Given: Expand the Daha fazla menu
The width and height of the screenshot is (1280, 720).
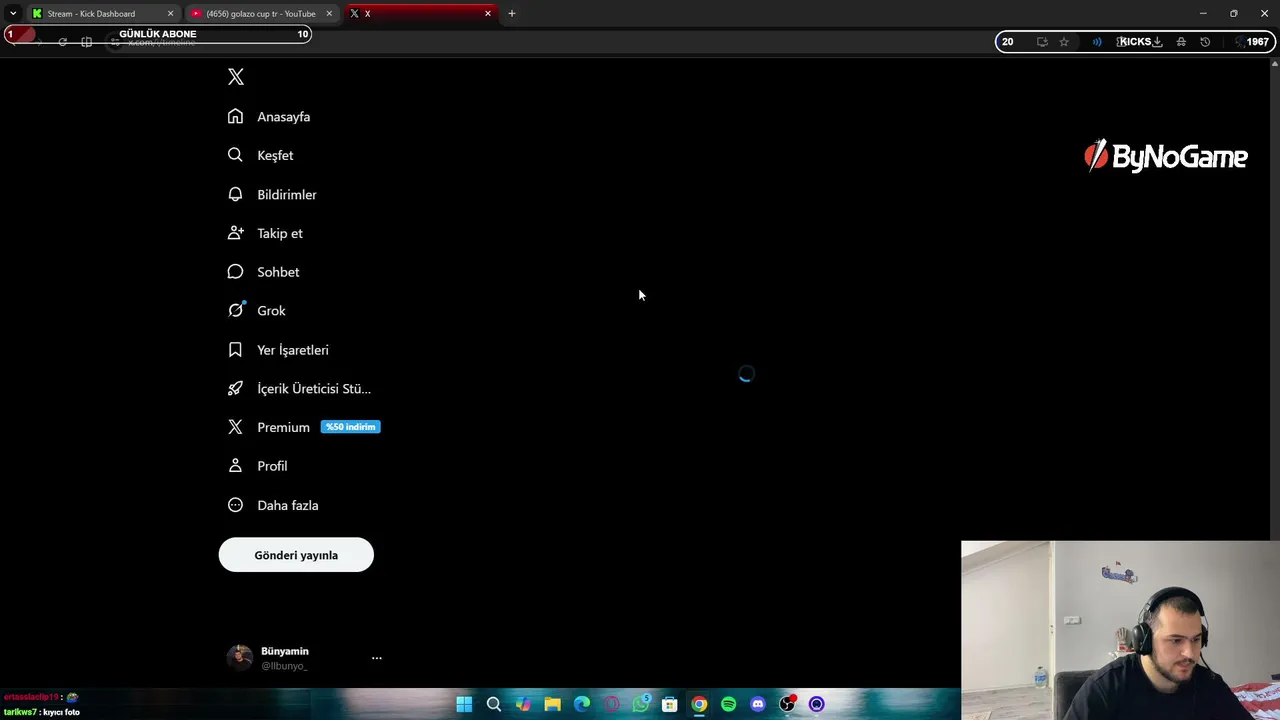Looking at the screenshot, I should click(x=273, y=505).
